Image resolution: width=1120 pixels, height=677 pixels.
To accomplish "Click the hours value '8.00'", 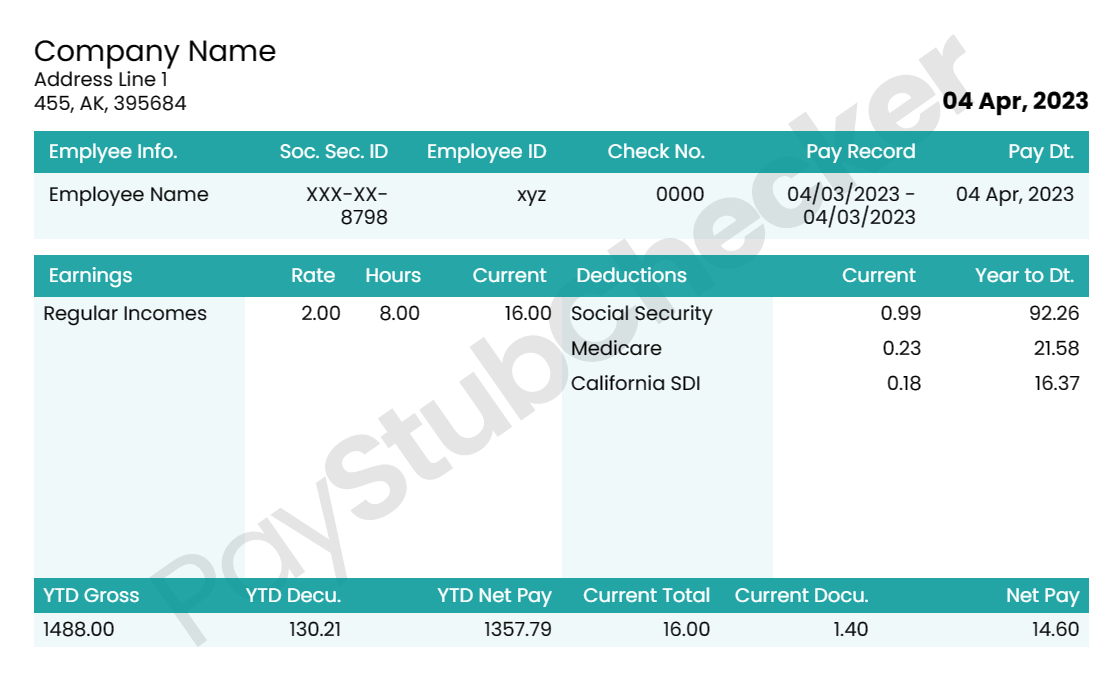I will [x=399, y=314].
